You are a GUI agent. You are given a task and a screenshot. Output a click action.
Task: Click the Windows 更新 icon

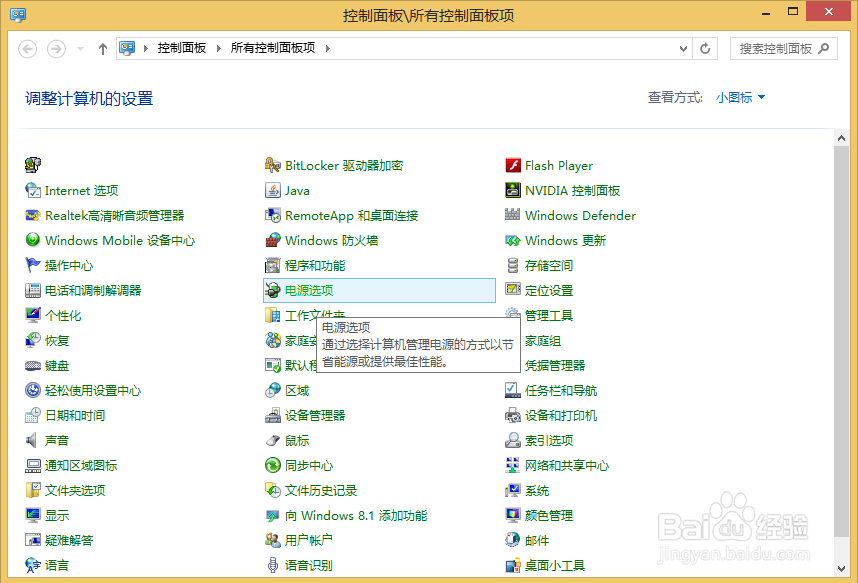513,240
